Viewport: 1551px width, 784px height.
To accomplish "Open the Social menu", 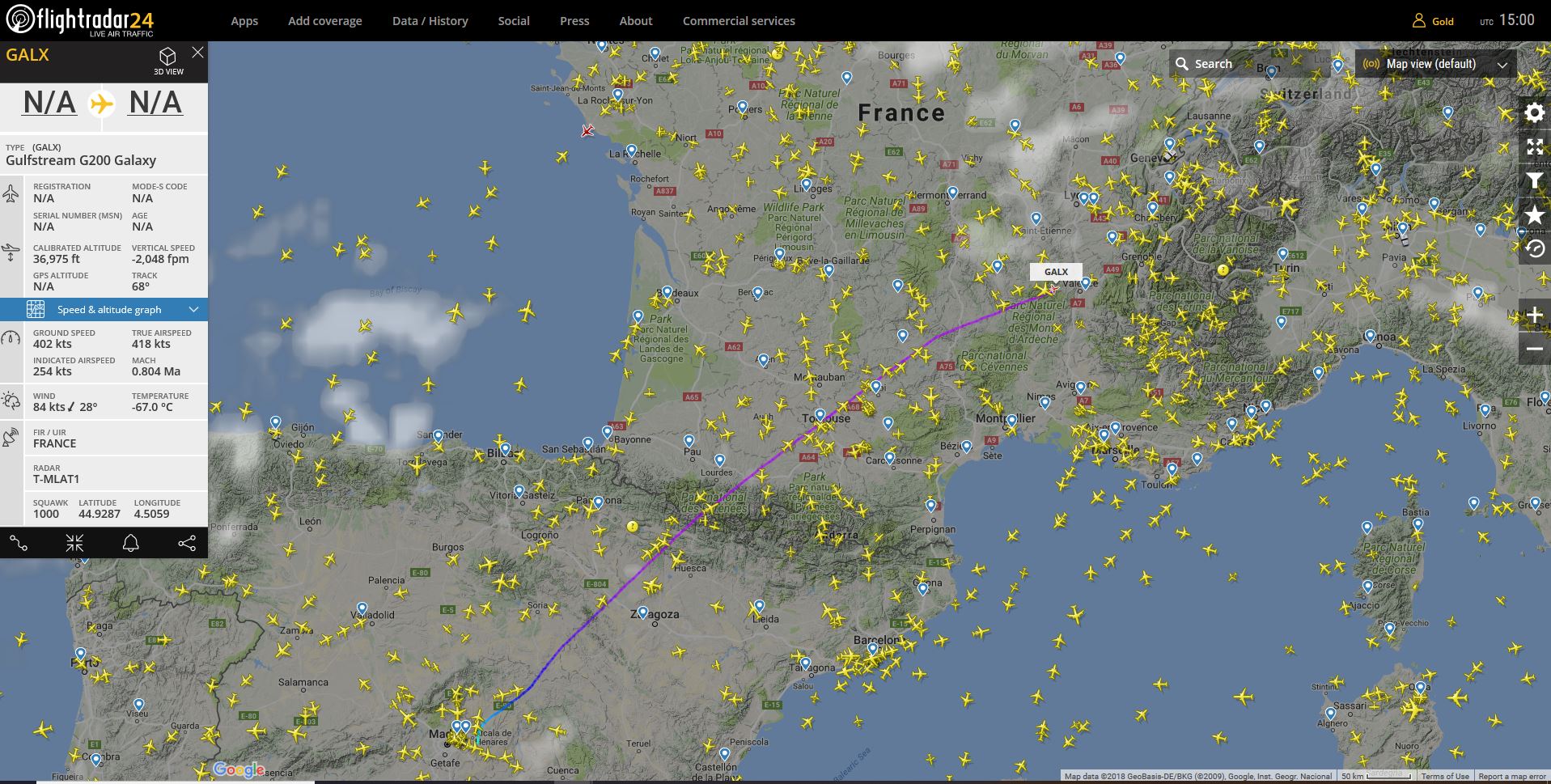I will click(514, 21).
